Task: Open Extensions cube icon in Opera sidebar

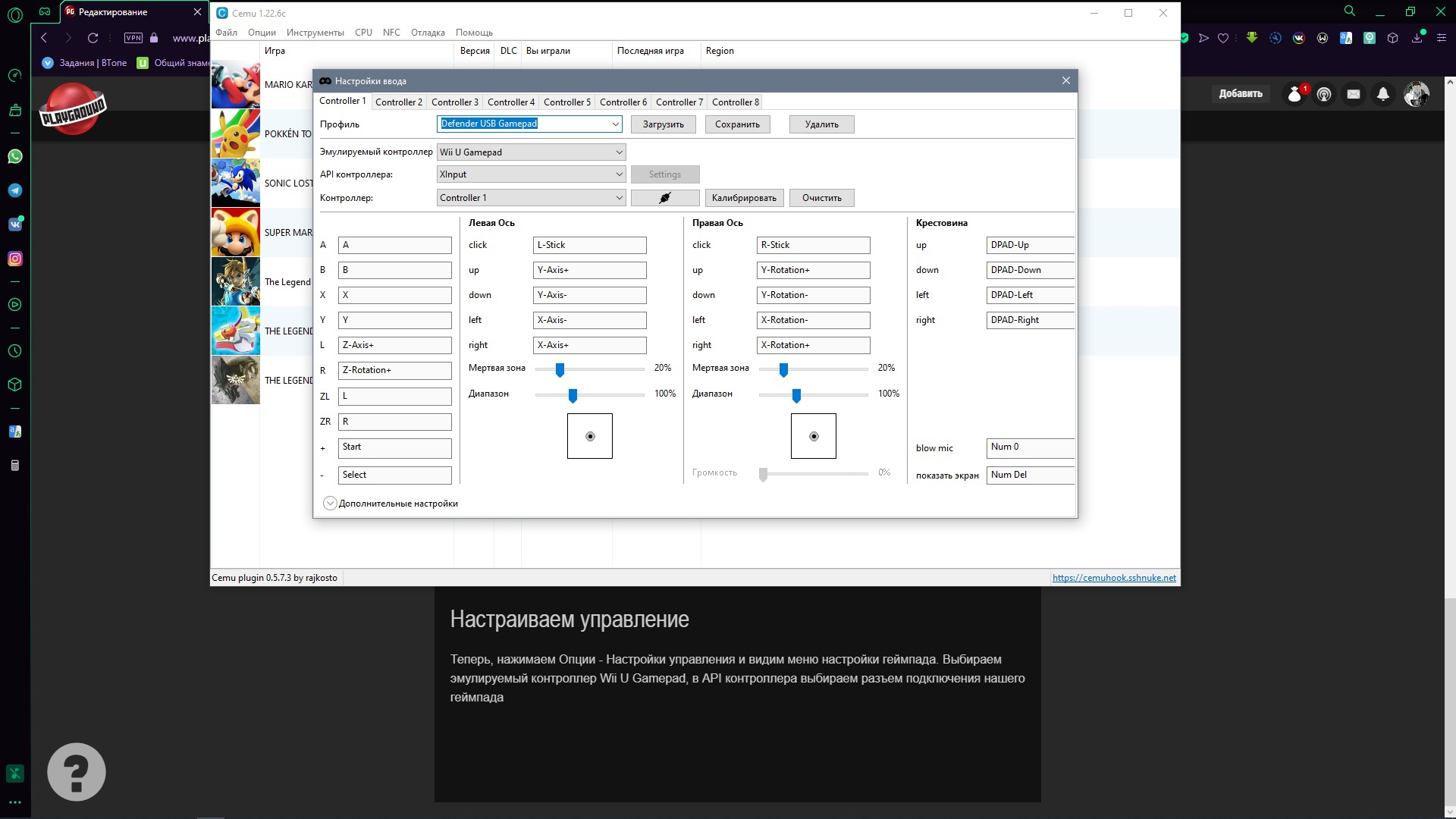Action: [14, 384]
